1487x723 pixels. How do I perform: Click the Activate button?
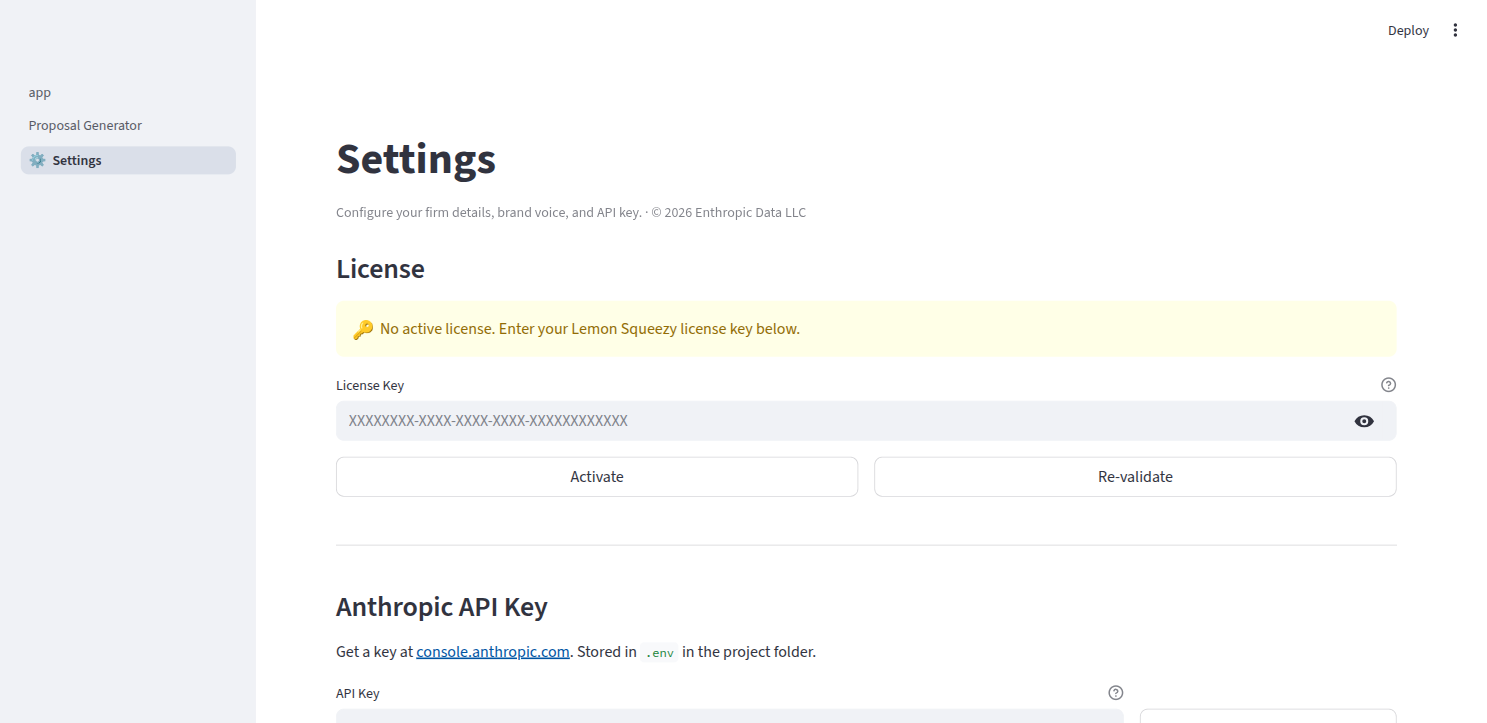[x=597, y=477]
